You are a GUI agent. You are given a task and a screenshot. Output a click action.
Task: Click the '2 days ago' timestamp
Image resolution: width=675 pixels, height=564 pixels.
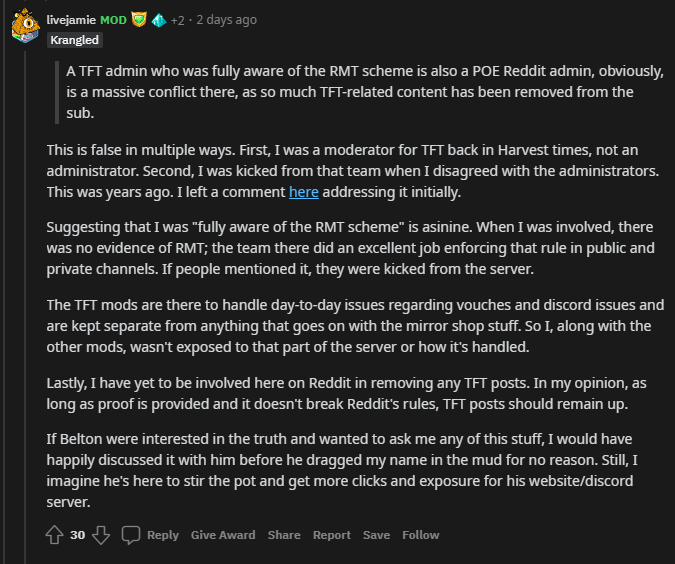click(226, 20)
